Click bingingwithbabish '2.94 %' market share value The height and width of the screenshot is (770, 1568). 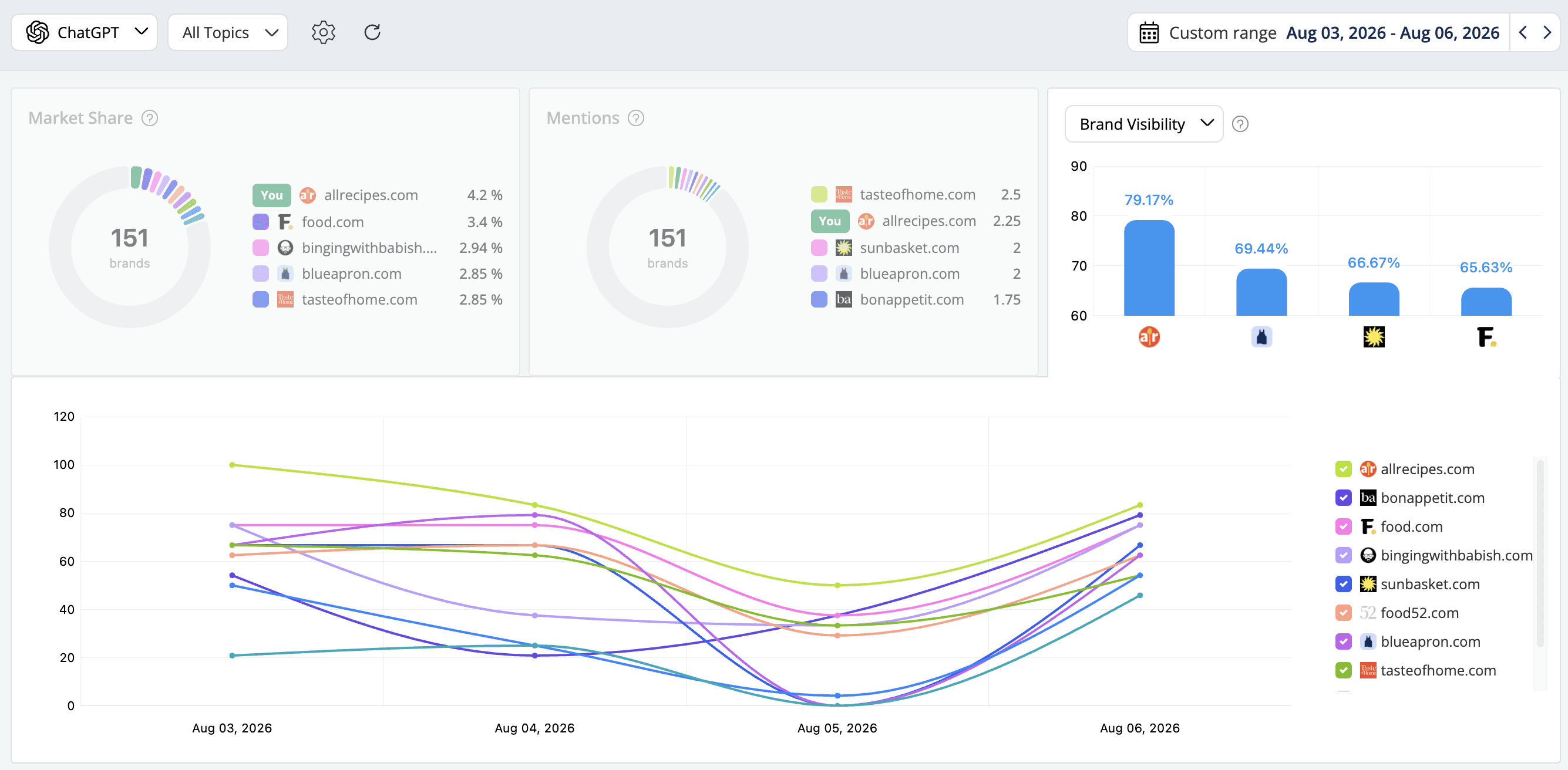coord(481,248)
